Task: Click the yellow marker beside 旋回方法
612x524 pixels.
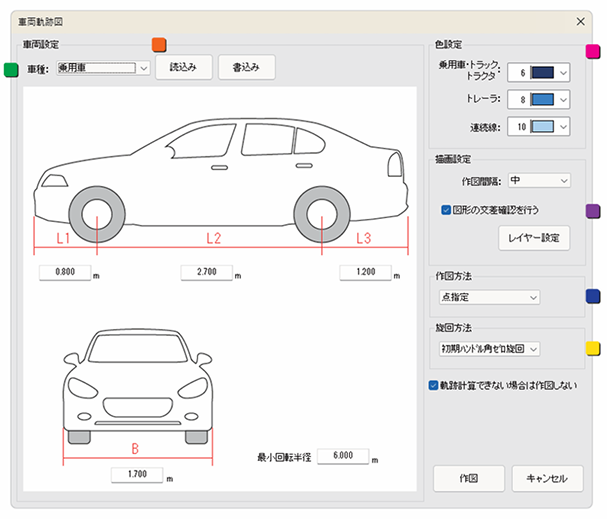Action: click(592, 349)
